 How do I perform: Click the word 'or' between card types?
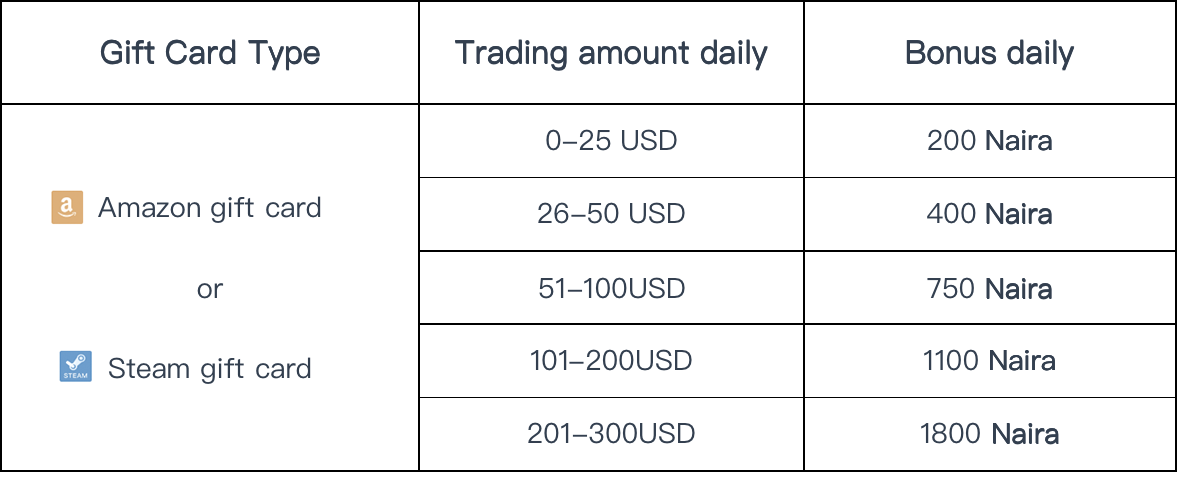click(210, 289)
